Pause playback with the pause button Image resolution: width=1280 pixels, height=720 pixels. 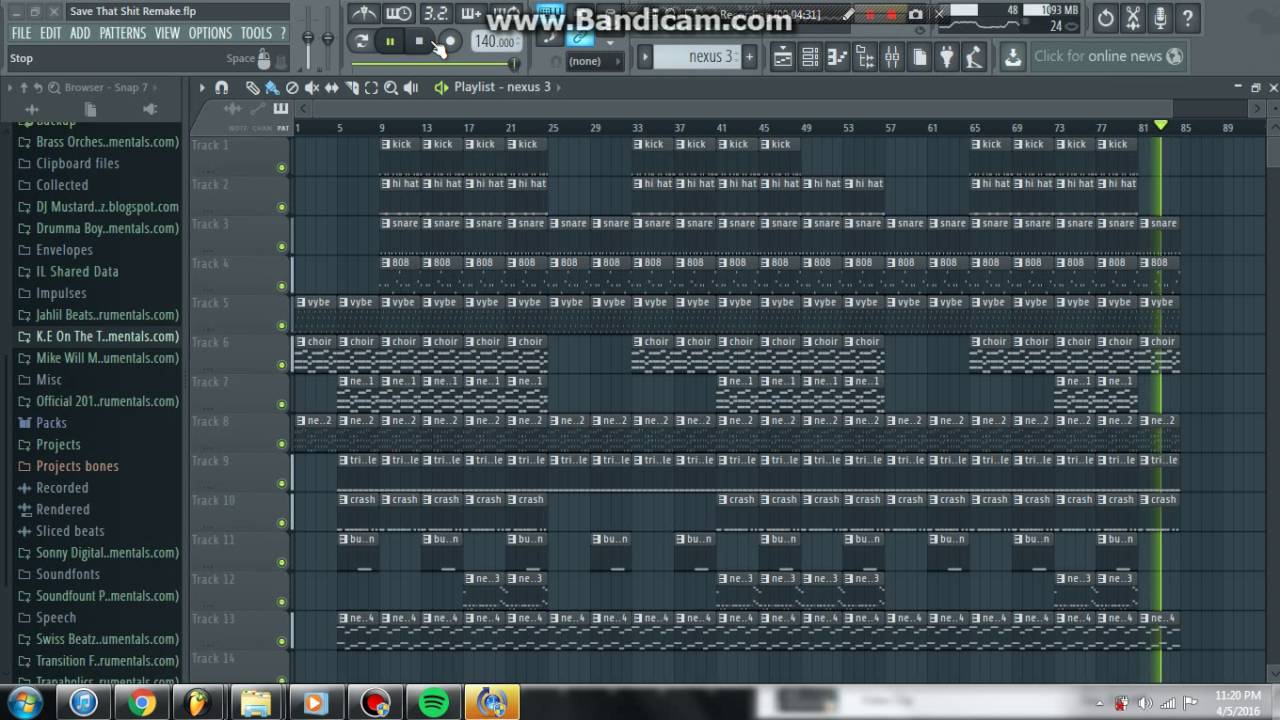390,41
